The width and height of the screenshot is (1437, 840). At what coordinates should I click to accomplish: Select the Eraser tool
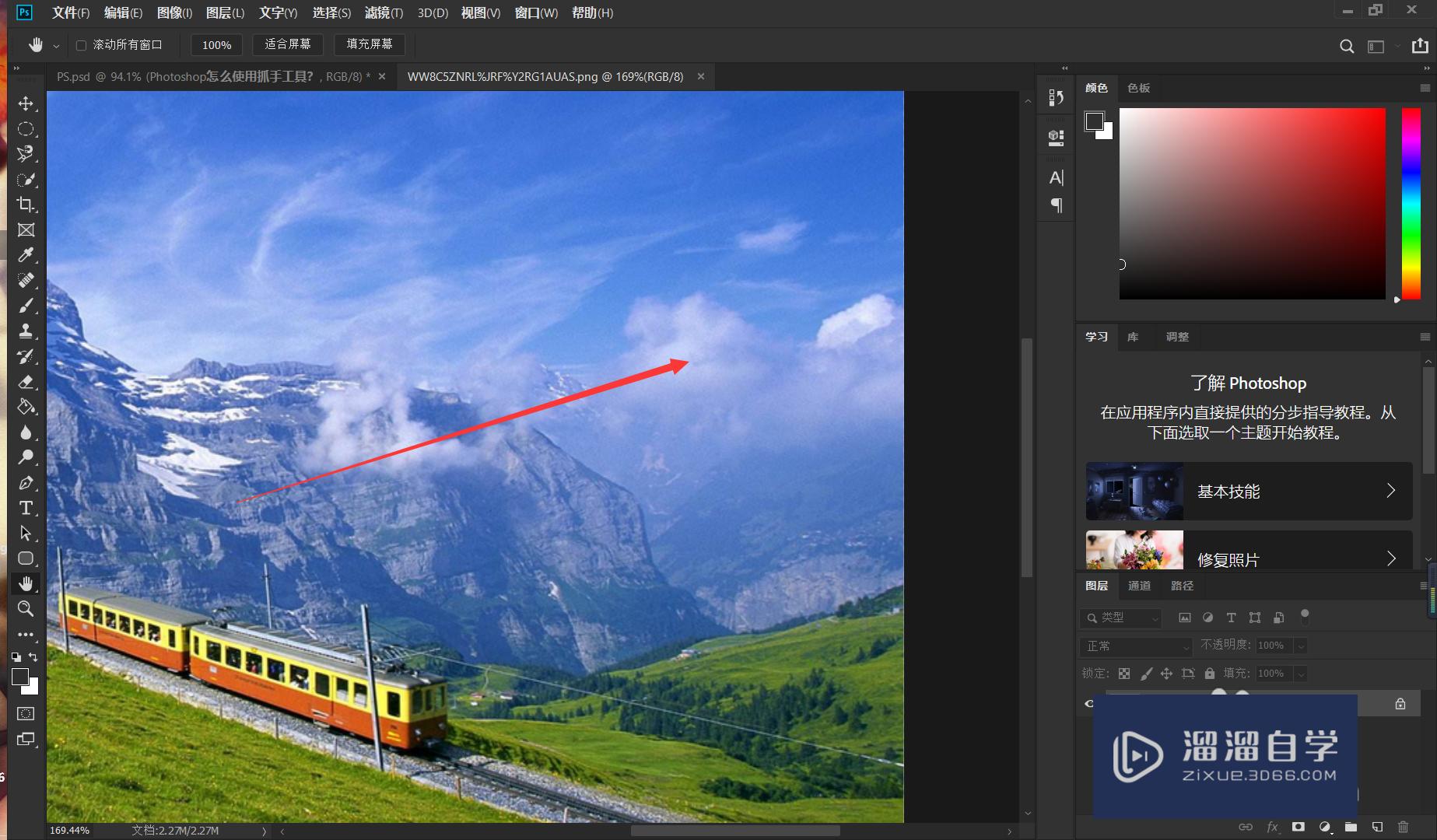[26, 381]
